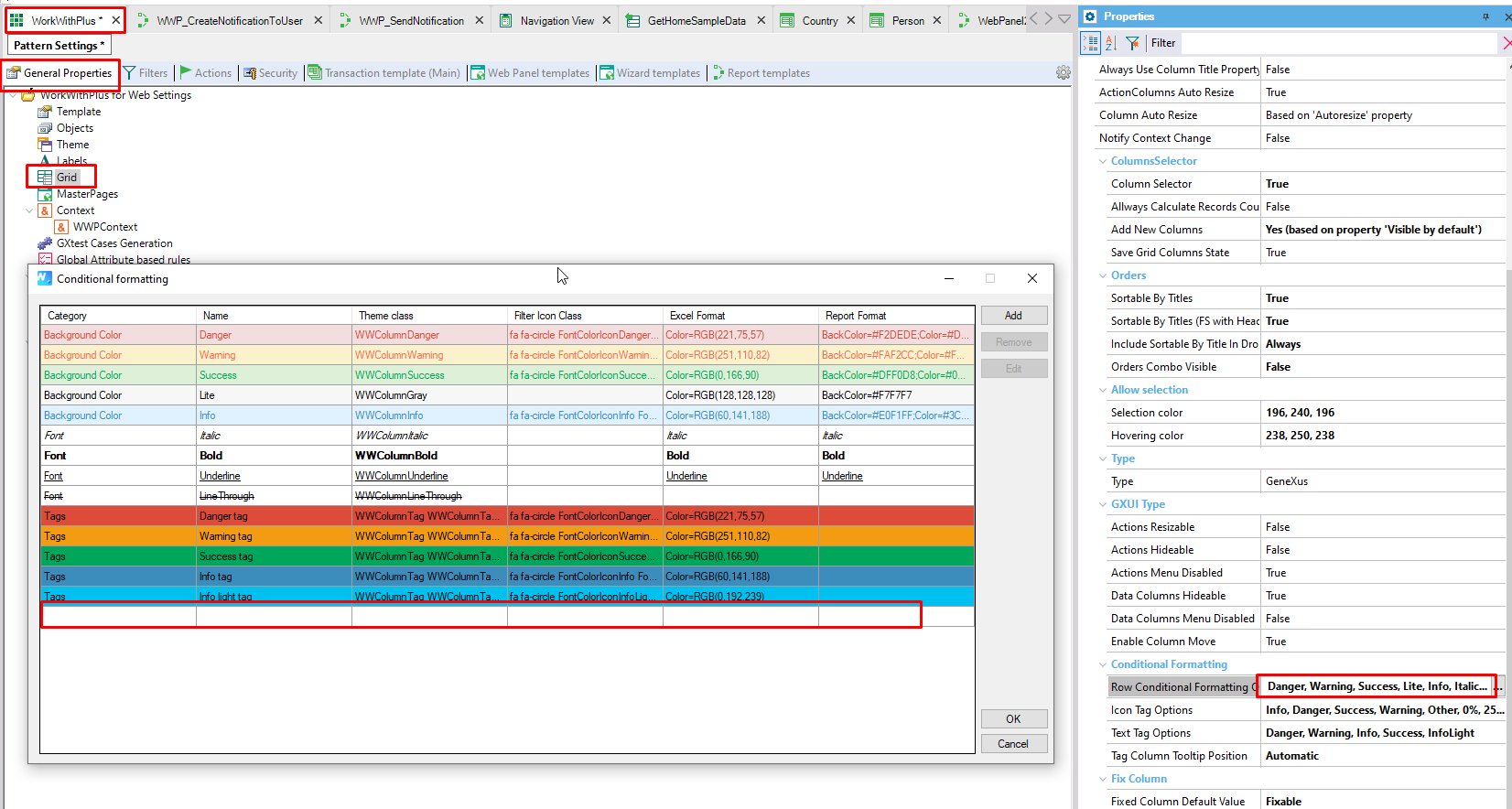
Task: Select the Lite row WWColumnGray cell
Action: point(429,395)
